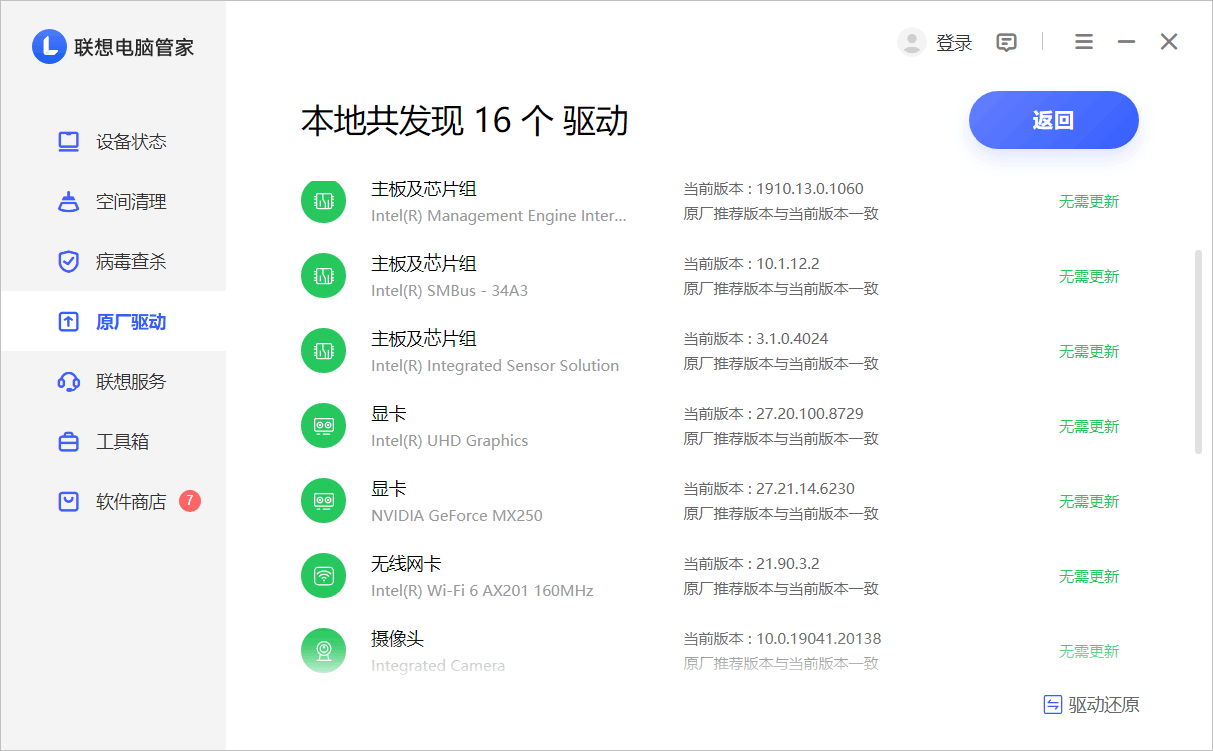Click the Lenovo PC Manager logo icon
Screen dimensions: 1213x751
coord(49,47)
